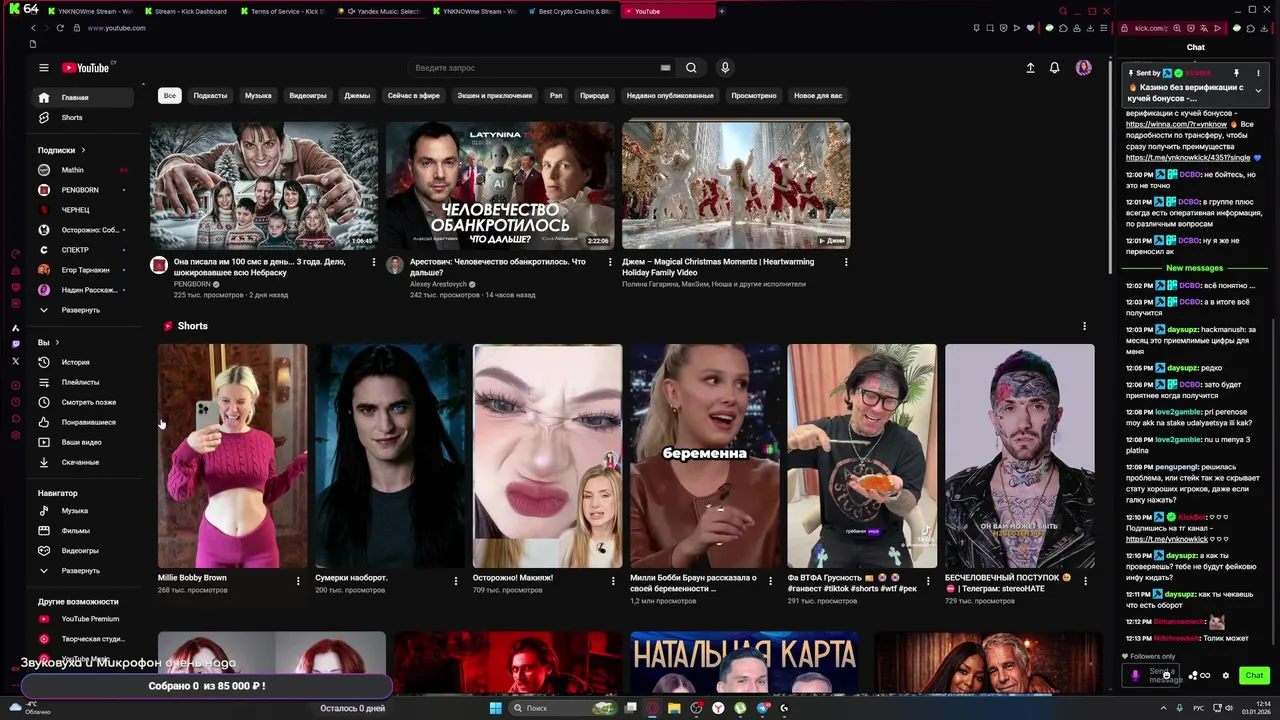The width and height of the screenshot is (1280, 720).
Task: Open options for Она писала video
Action: tap(374, 262)
